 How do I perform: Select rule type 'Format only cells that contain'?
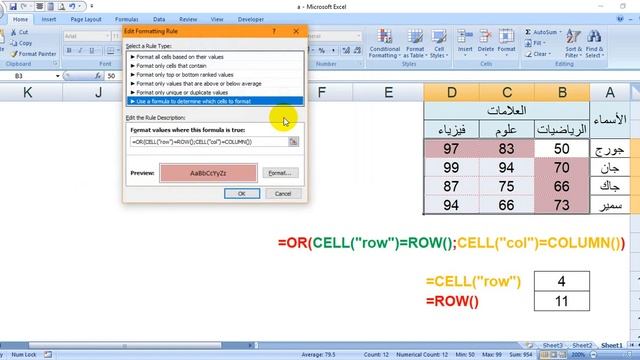(x=215, y=66)
